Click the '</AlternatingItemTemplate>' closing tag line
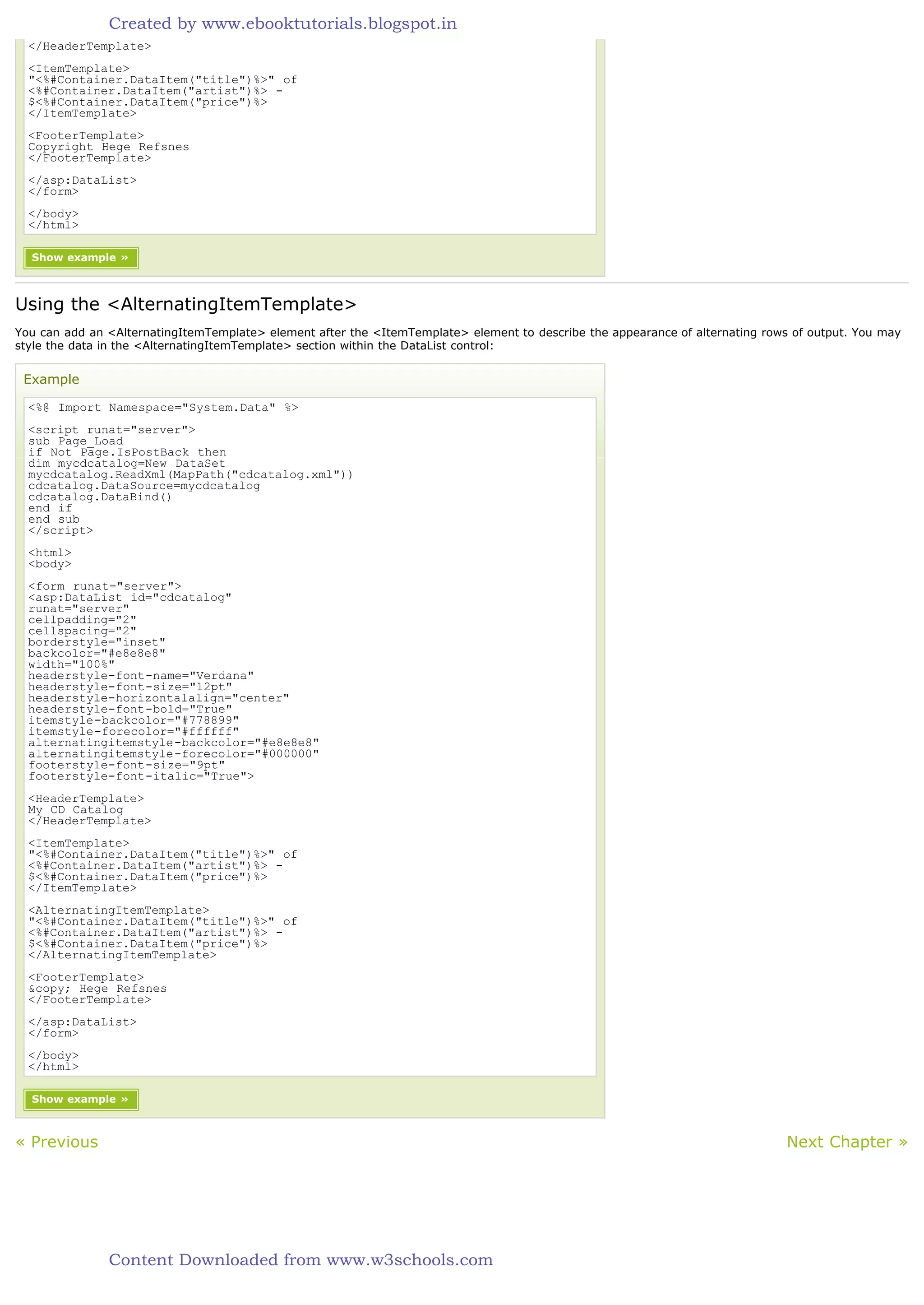 click(122, 955)
